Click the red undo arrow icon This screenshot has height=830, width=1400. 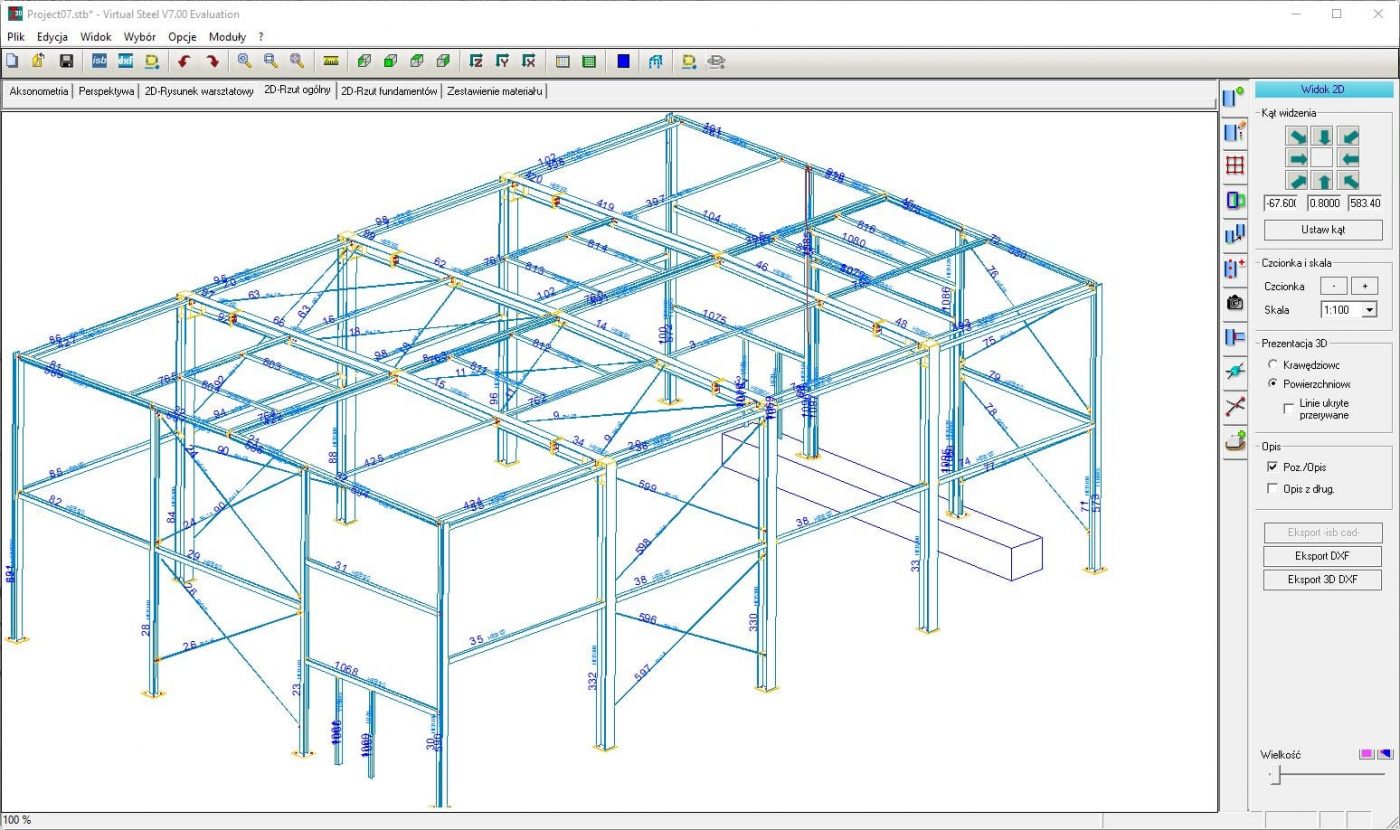(x=183, y=61)
